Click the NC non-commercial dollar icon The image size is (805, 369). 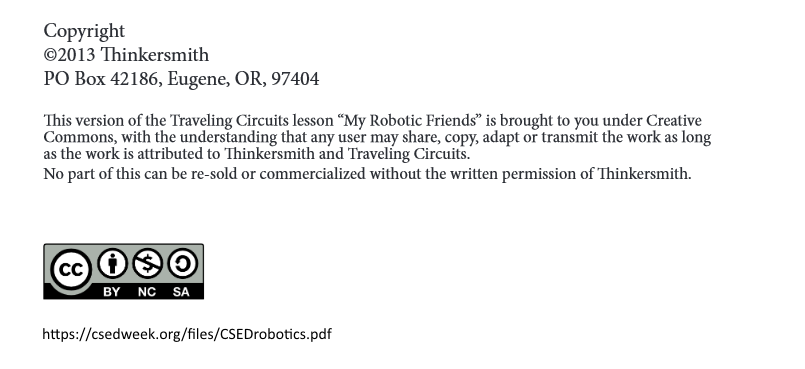tap(147, 264)
